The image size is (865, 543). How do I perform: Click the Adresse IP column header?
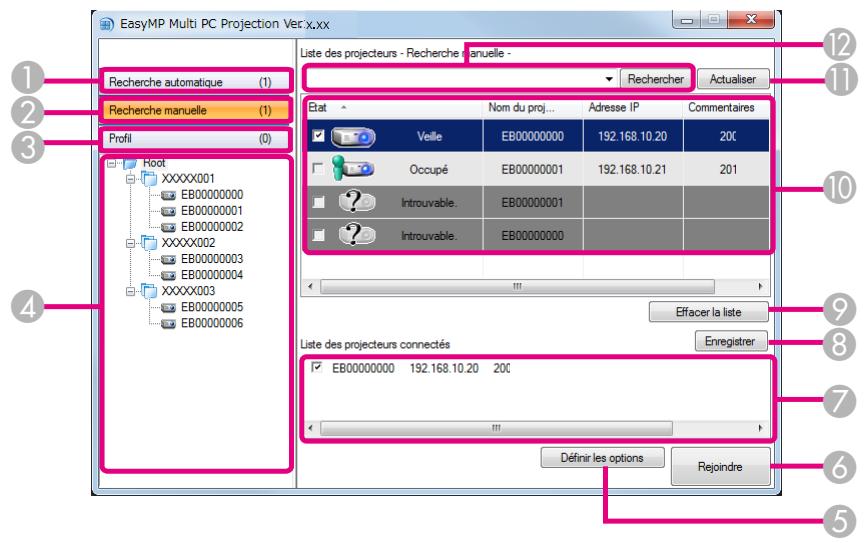tap(633, 108)
